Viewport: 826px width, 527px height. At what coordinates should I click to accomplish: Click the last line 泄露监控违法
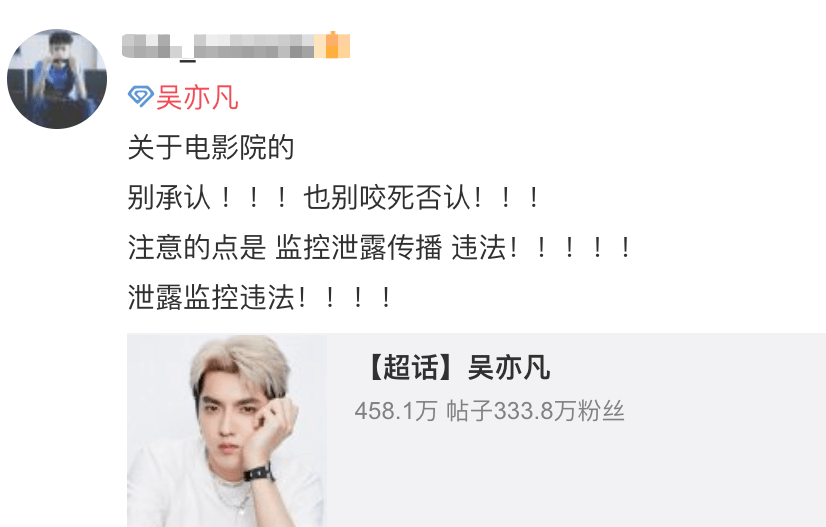[211, 297]
